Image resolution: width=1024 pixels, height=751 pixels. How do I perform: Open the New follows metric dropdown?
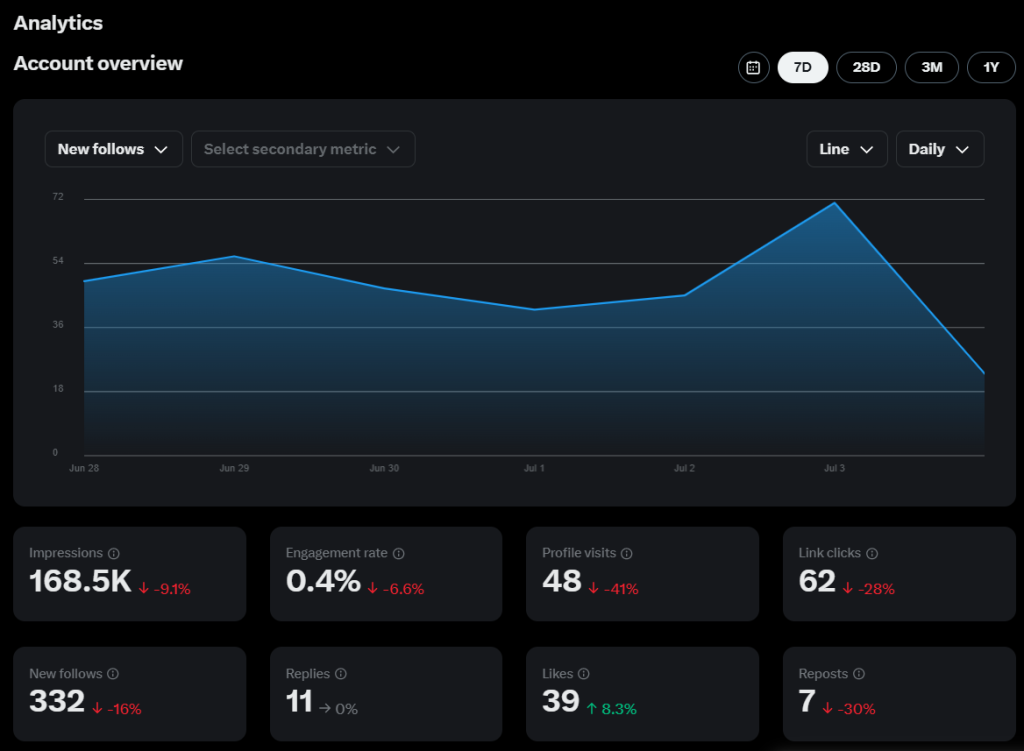click(x=113, y=148)
